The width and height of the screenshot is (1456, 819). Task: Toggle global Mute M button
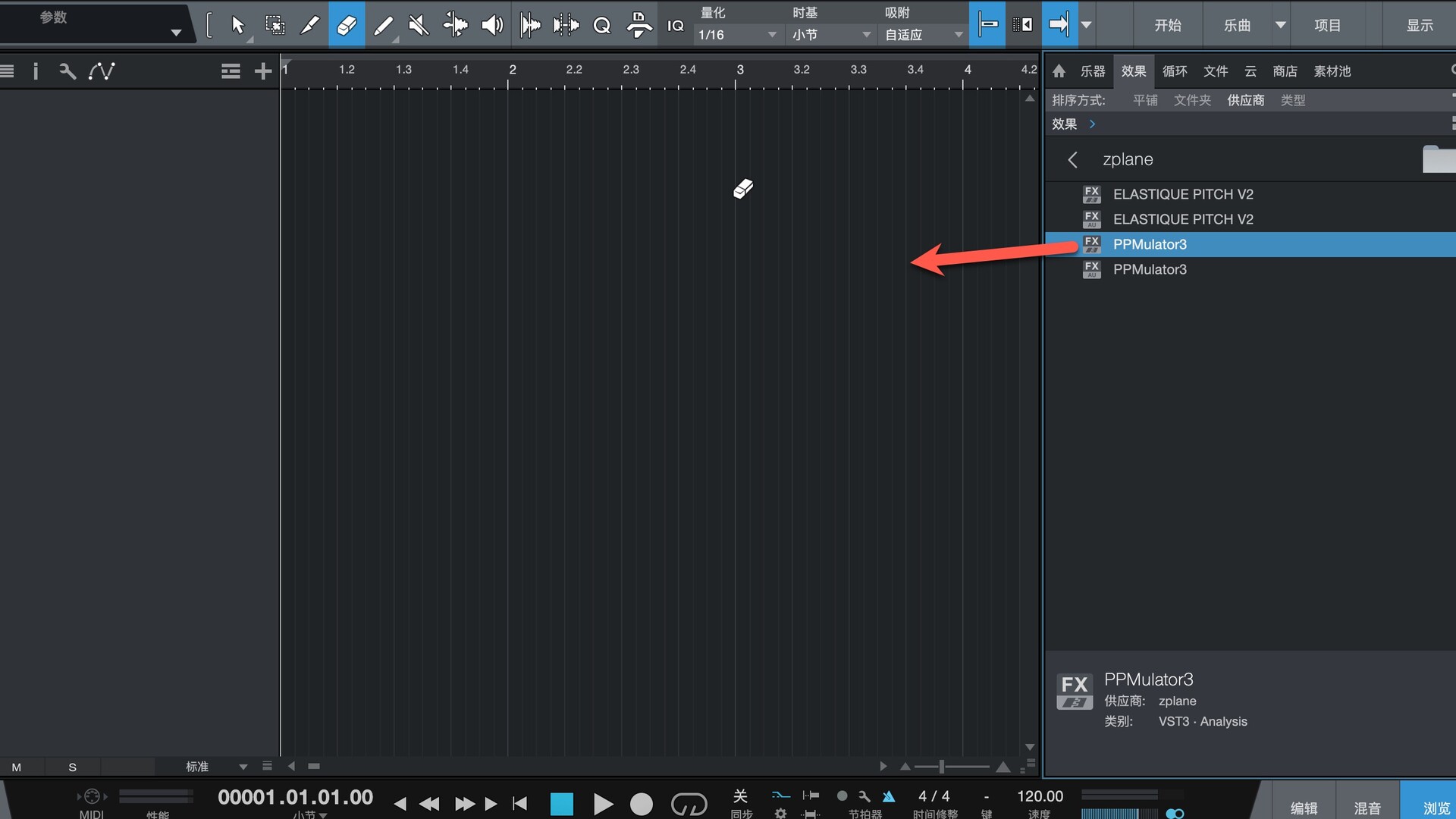click(17, 767)
